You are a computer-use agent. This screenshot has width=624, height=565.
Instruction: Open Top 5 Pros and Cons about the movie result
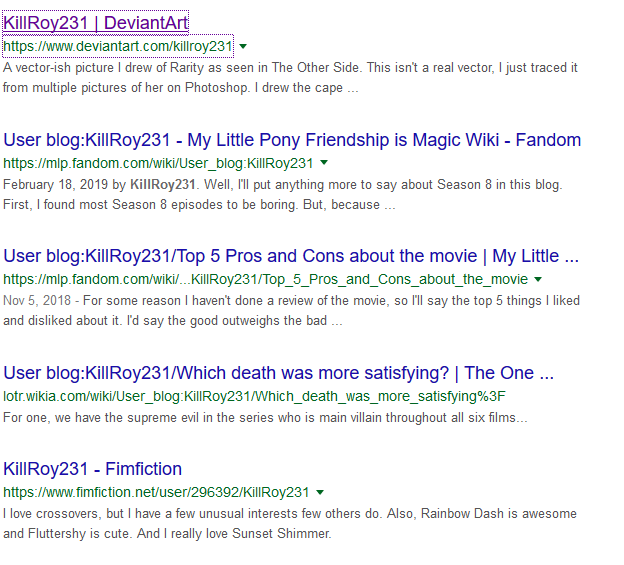click(x=291, y=256)
